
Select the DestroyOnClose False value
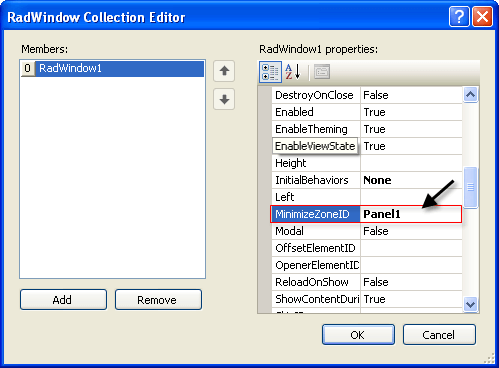click(411, 95)
